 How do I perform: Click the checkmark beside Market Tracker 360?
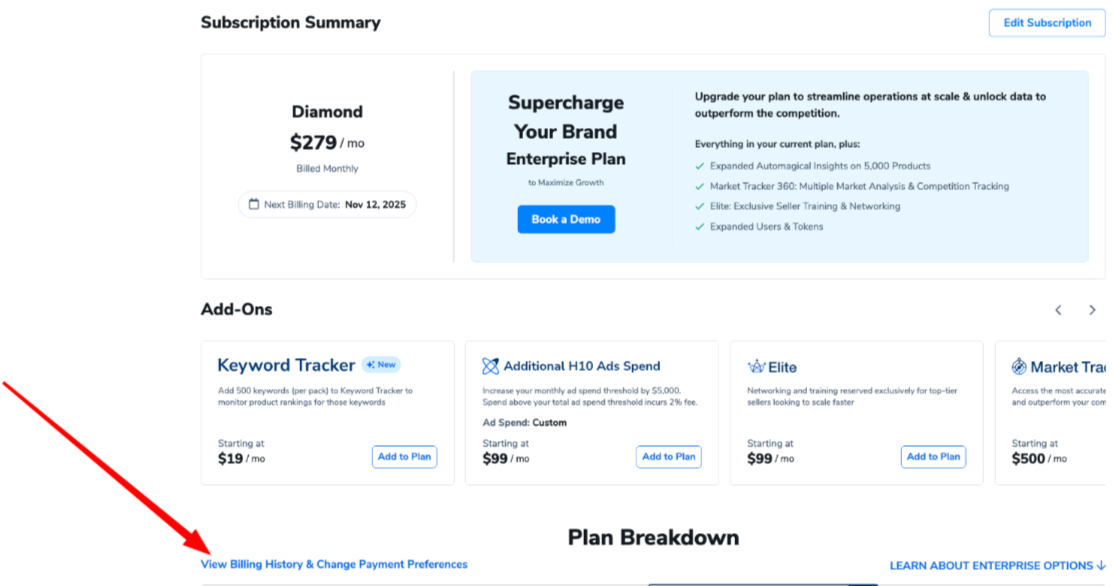point(699,186)
